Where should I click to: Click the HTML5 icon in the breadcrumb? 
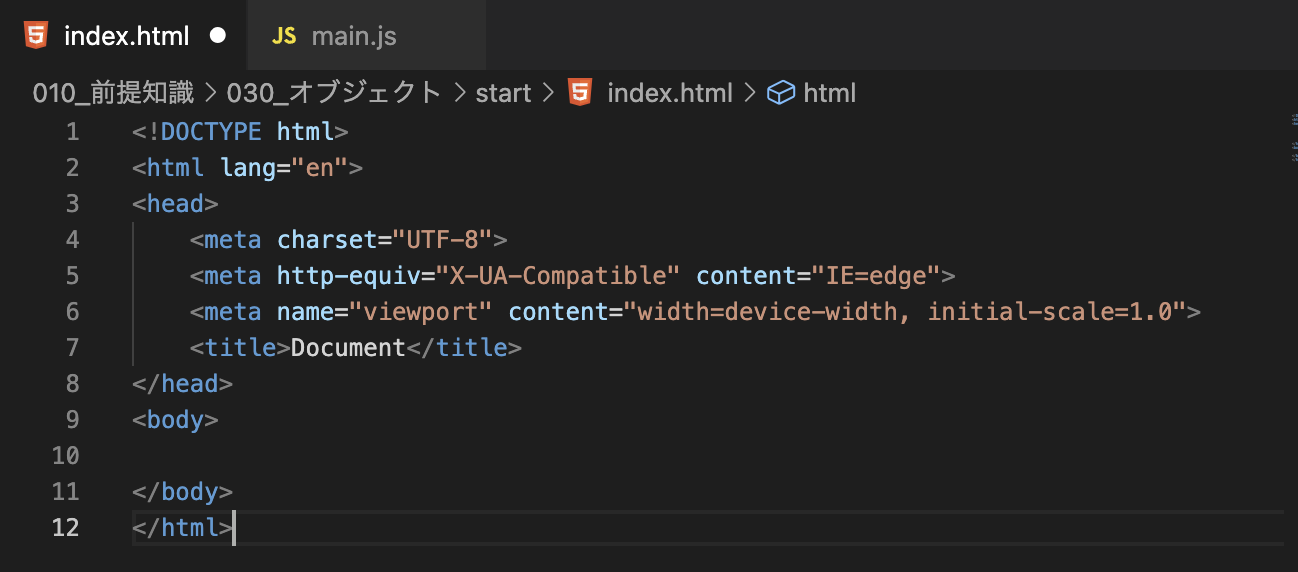(x=579, y=93)
